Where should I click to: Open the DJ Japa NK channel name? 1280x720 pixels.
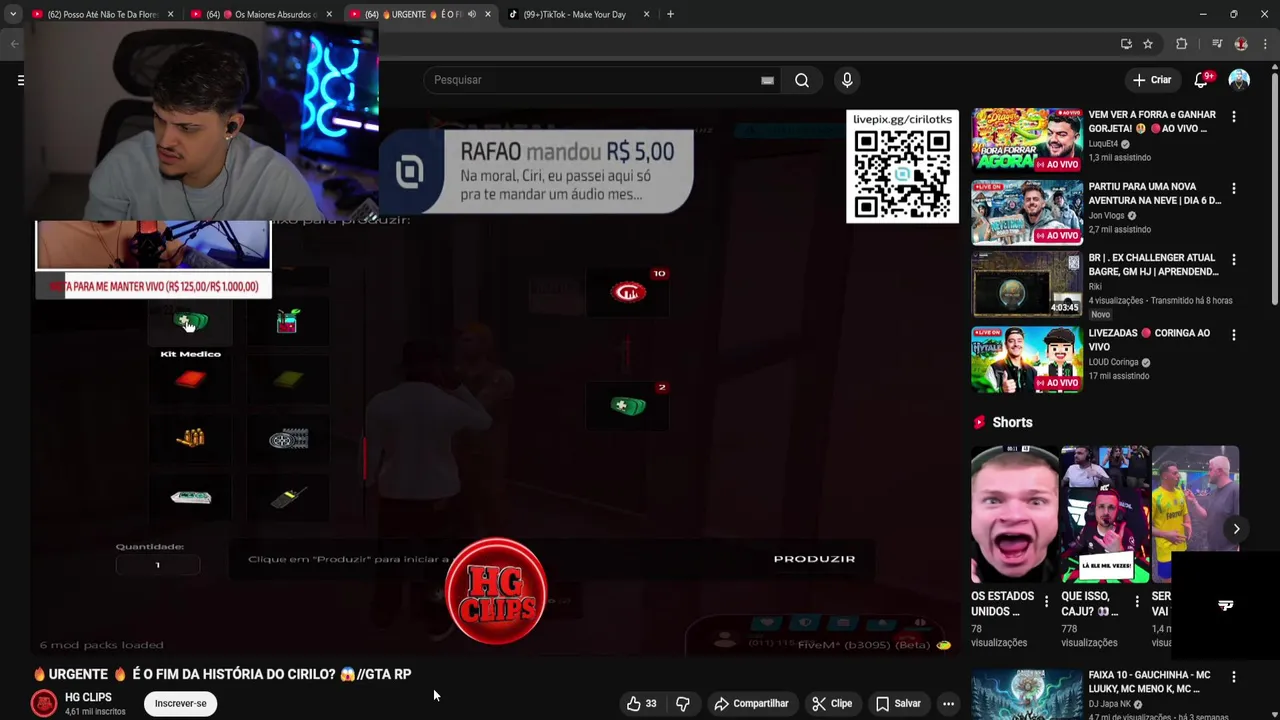[1110, 704]
